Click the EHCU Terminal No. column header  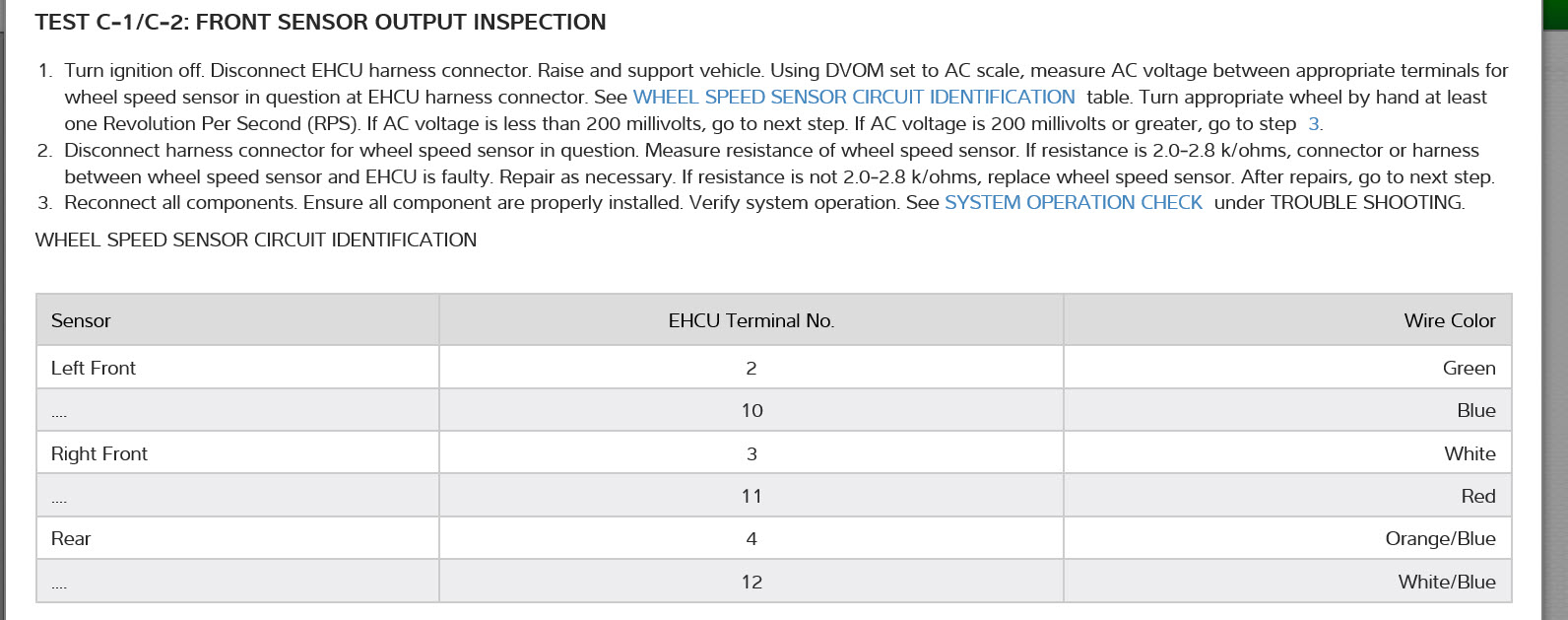[751, 320]
